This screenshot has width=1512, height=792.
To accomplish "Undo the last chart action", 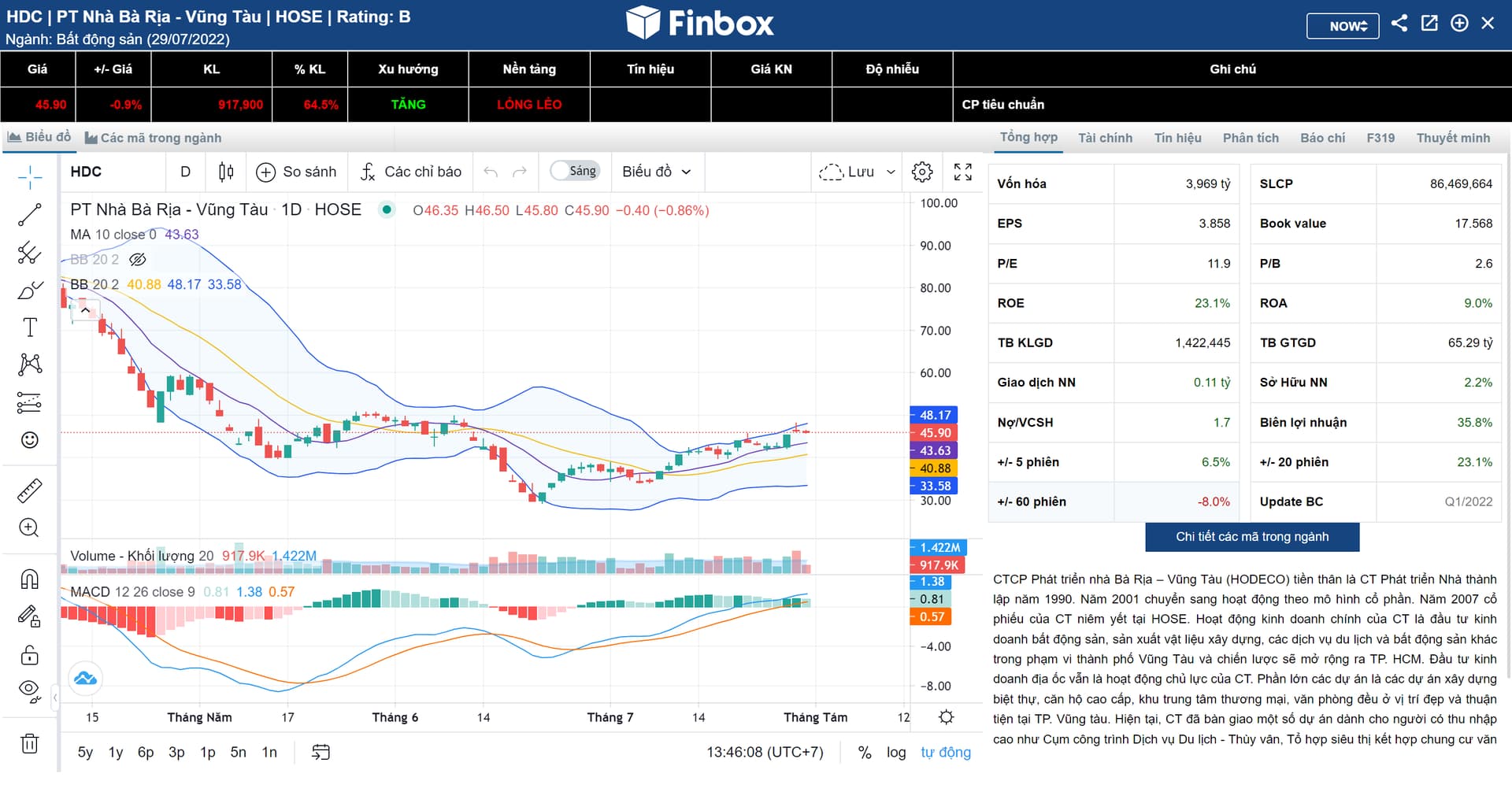I will coord(491,172).
